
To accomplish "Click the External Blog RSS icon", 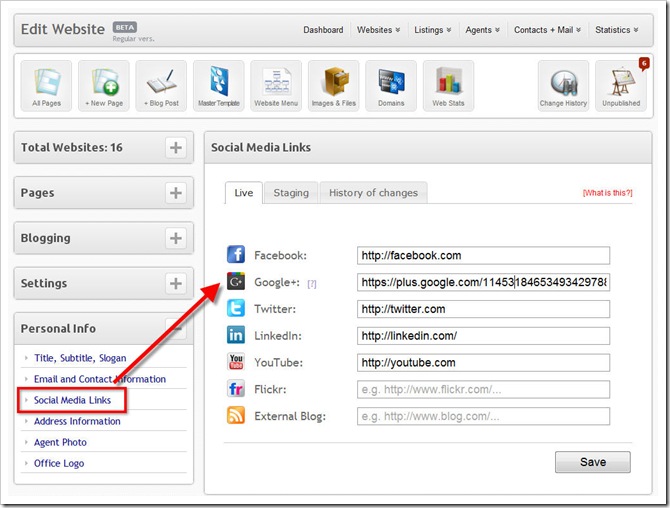I will point(236,415).
